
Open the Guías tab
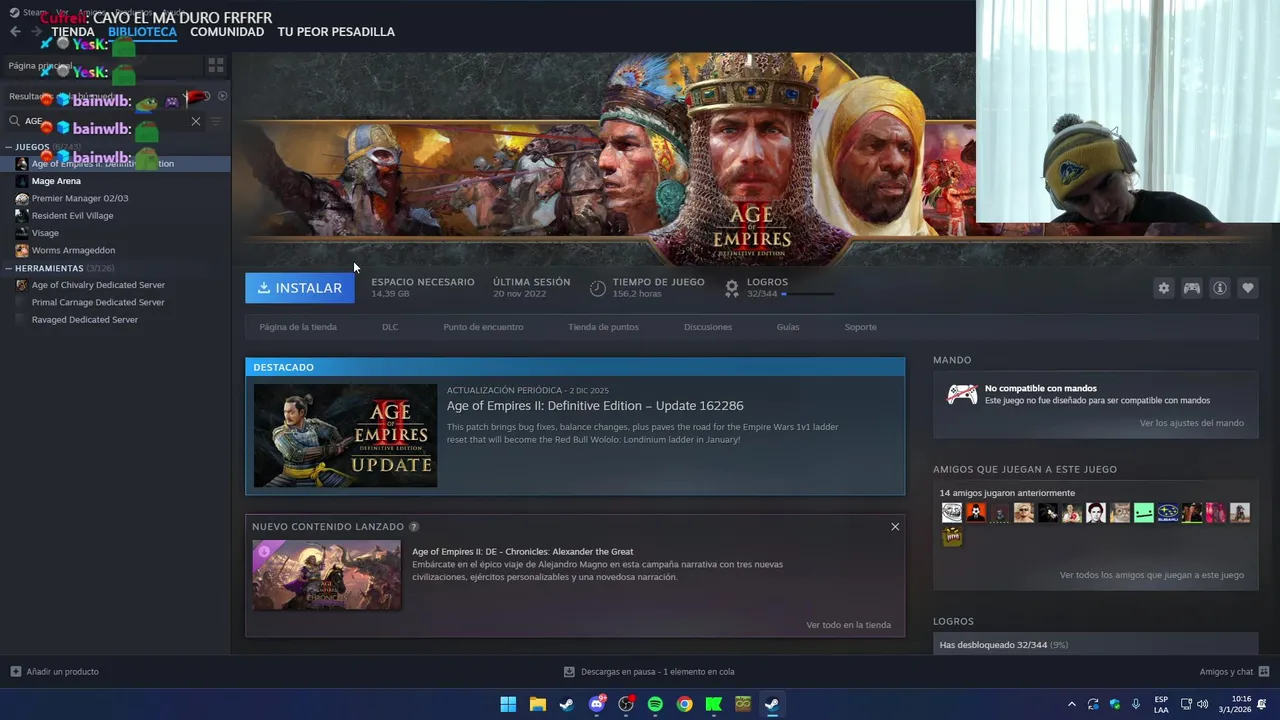(x=788, y=327)
